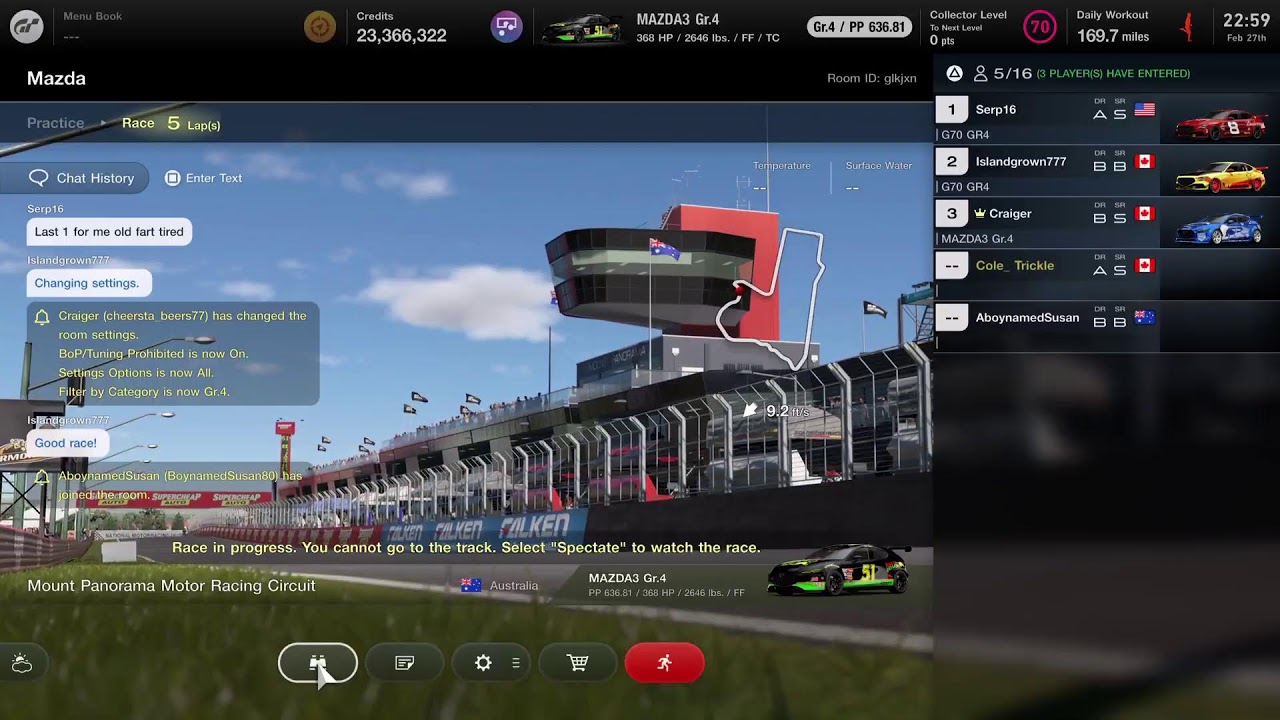The width and height of the screenshot is (1280, 720).
Task: Click the Canadian flag beside Cole_ Trickle
Action: pos(1145,266)
